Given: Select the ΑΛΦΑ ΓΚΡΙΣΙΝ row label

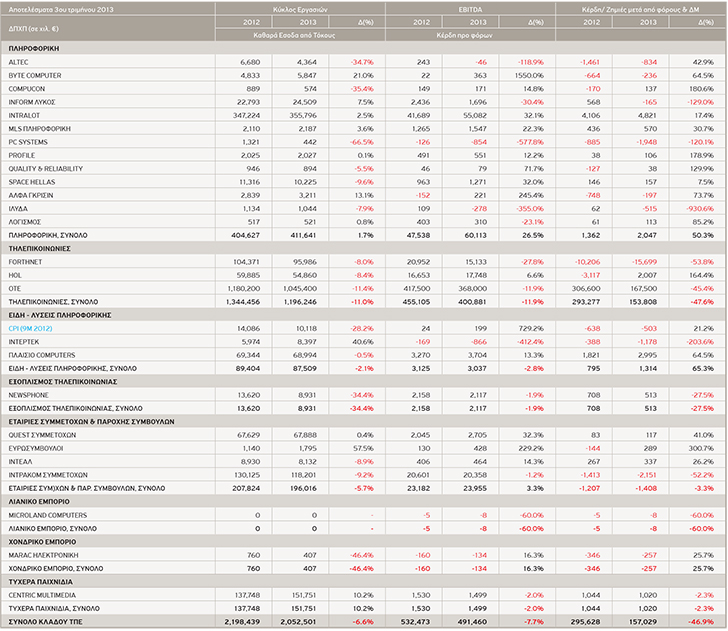Looking at the screenshot, I should (31, 195).
